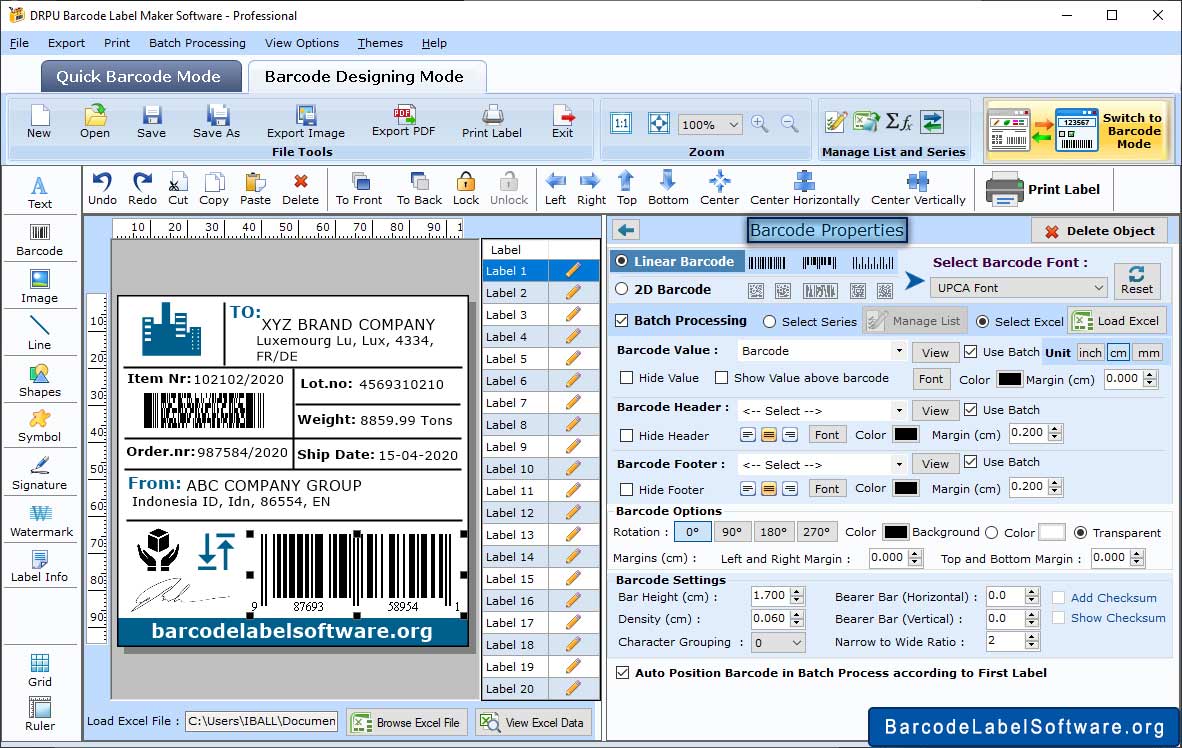Select the Barcode tool in sidebar

[x=39, y=240]
